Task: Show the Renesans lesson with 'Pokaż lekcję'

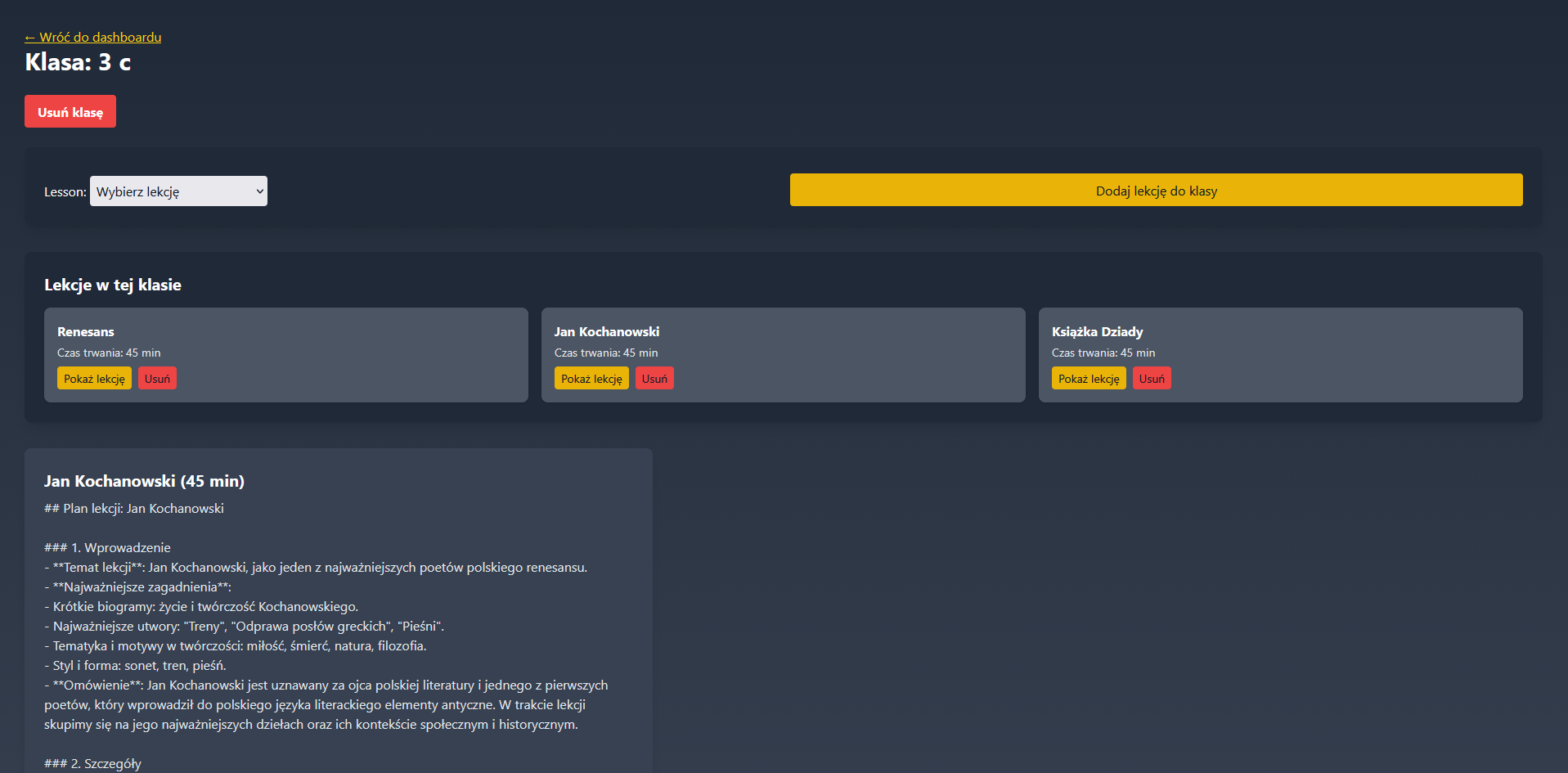Action: coord(94,379)
